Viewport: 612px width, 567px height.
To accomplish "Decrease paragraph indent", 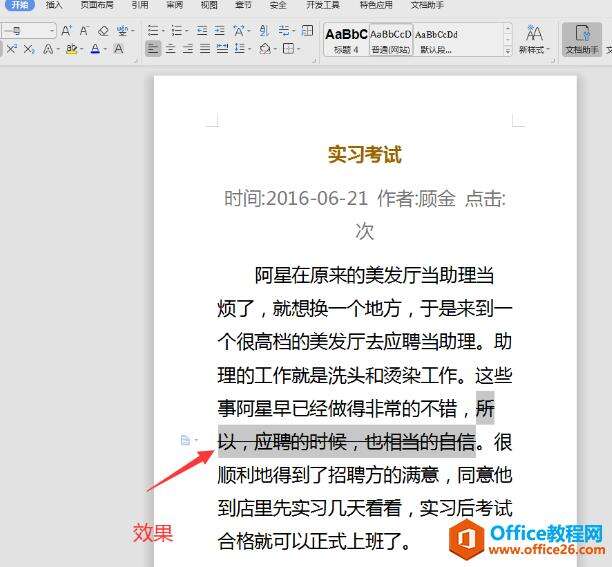I will 202,30.
